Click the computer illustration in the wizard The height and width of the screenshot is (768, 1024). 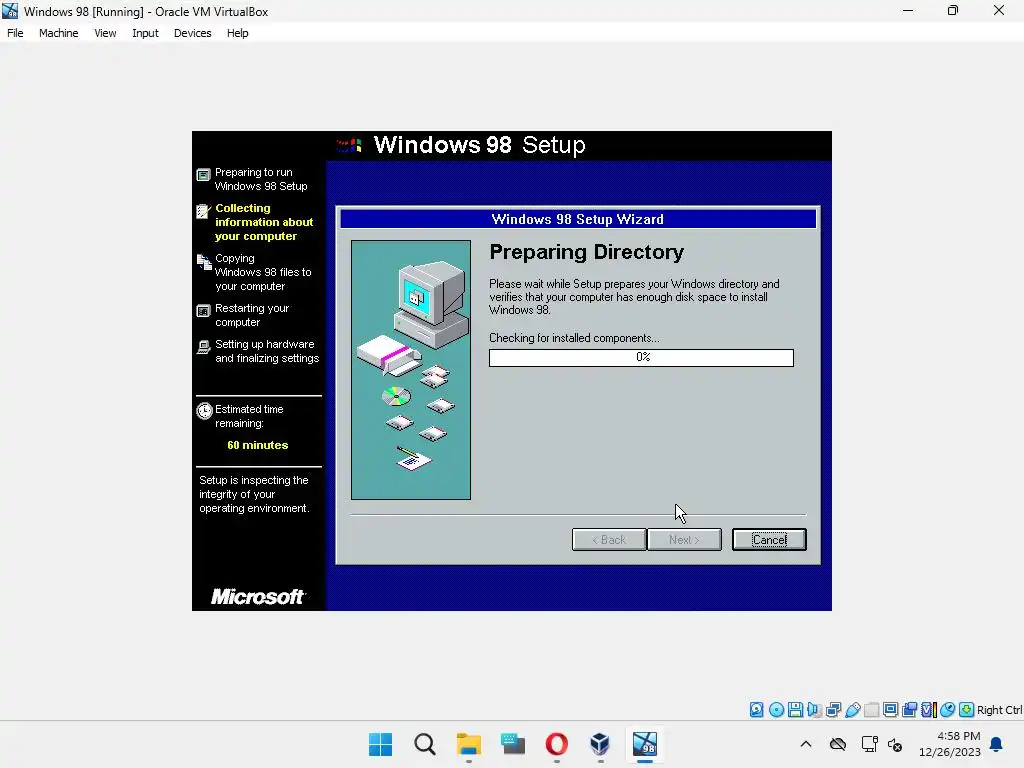pos(411,370)
